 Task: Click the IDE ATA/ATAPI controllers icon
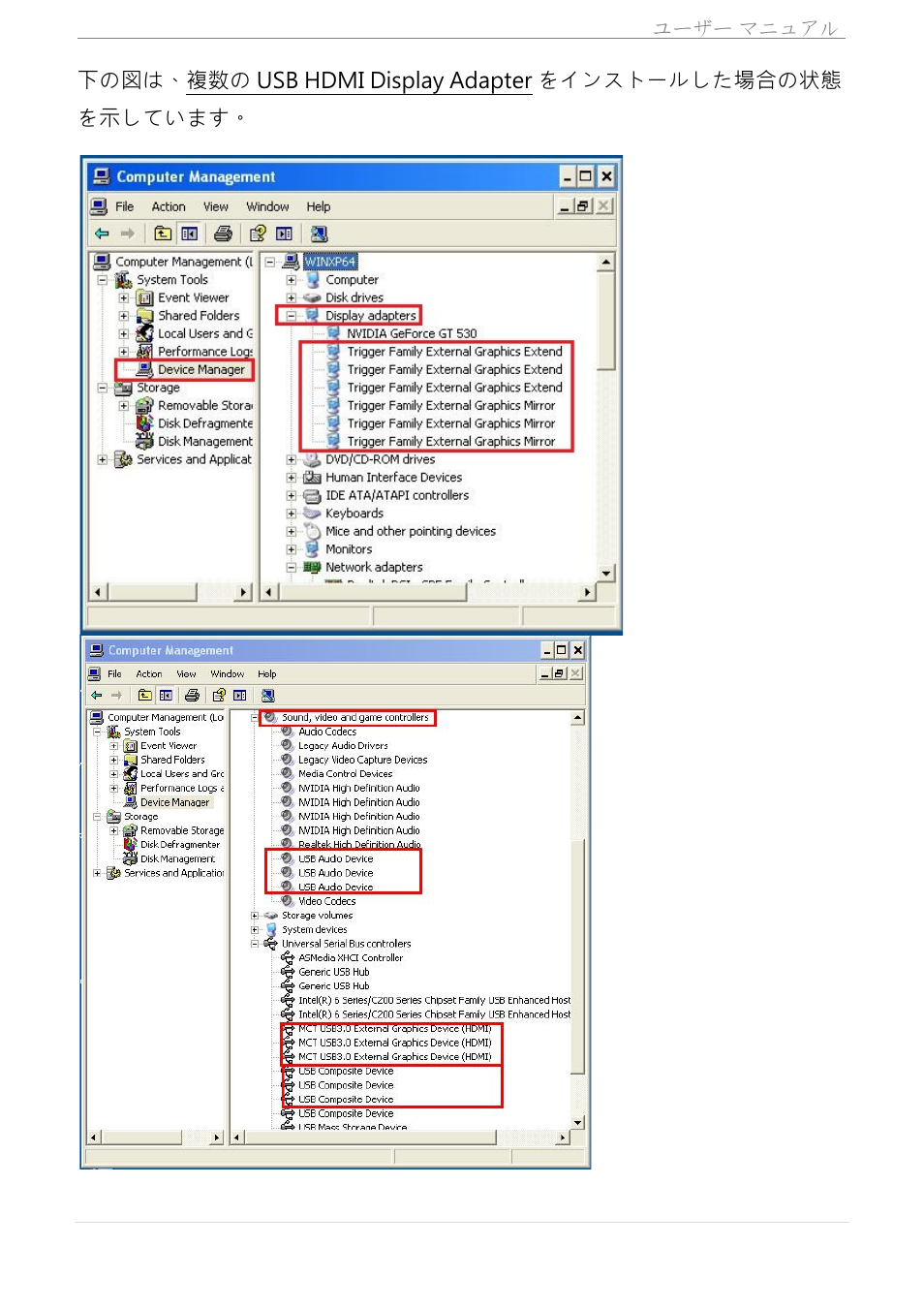(312, 495)
